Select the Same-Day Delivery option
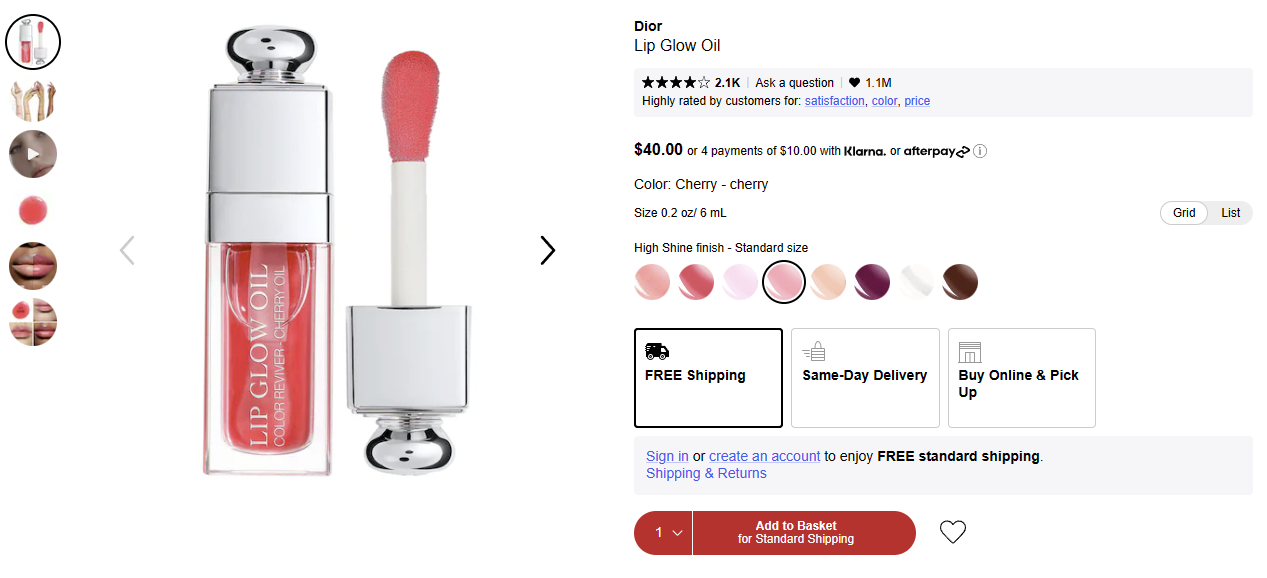 [865, 377]
